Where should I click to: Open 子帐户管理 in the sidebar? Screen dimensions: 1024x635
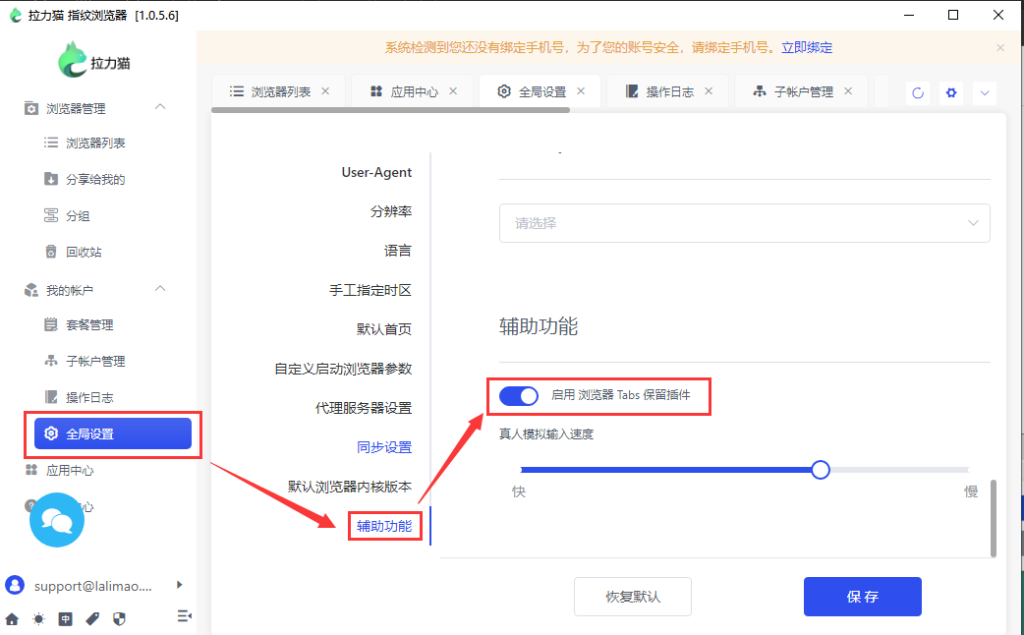pyautogui.click(x=95, y=361)
